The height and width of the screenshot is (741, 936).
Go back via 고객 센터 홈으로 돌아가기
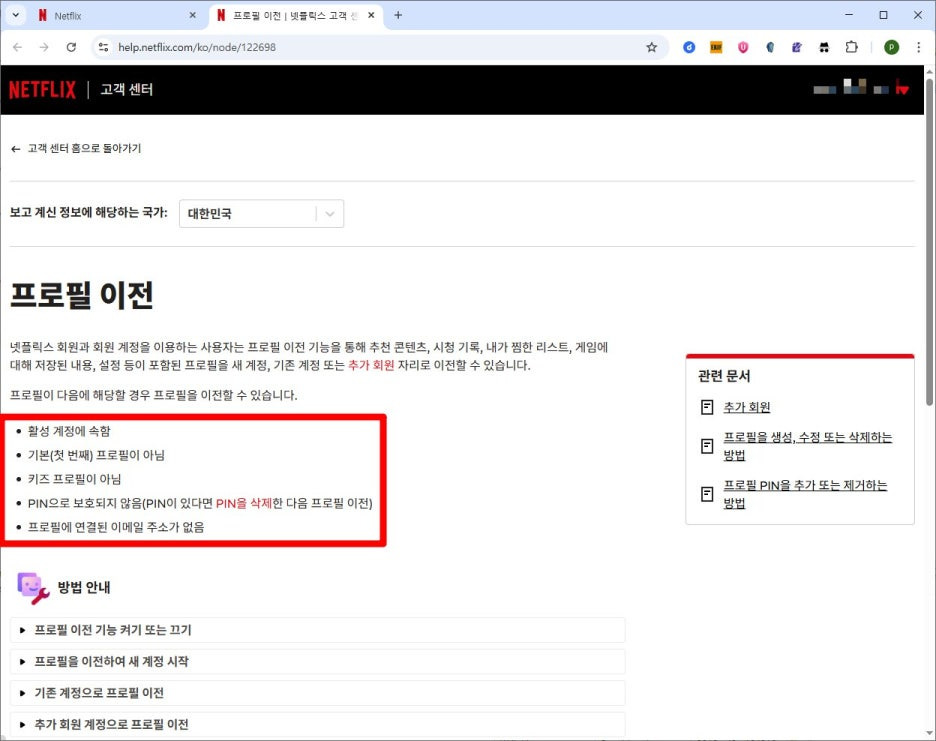[x=76, y=148]
